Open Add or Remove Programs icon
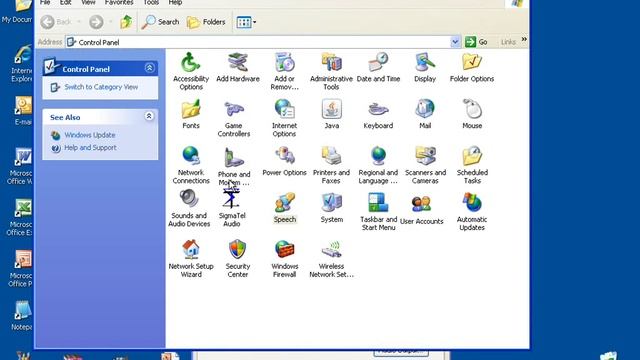The width and height of the screenshot is (640, 360). [284, 62]
